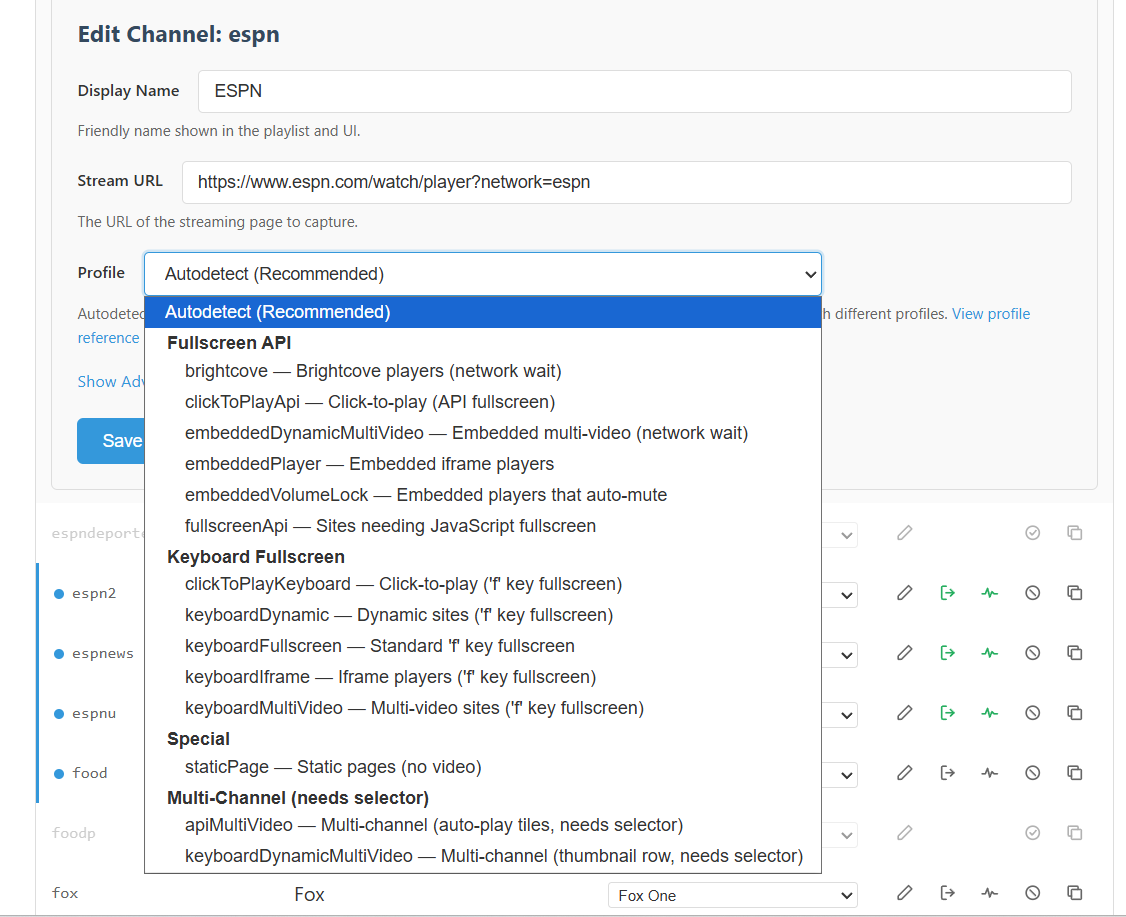Edit espnu channel pencil icon
This screenshot has width=1126, height=917.
click(x=905, y=712)
